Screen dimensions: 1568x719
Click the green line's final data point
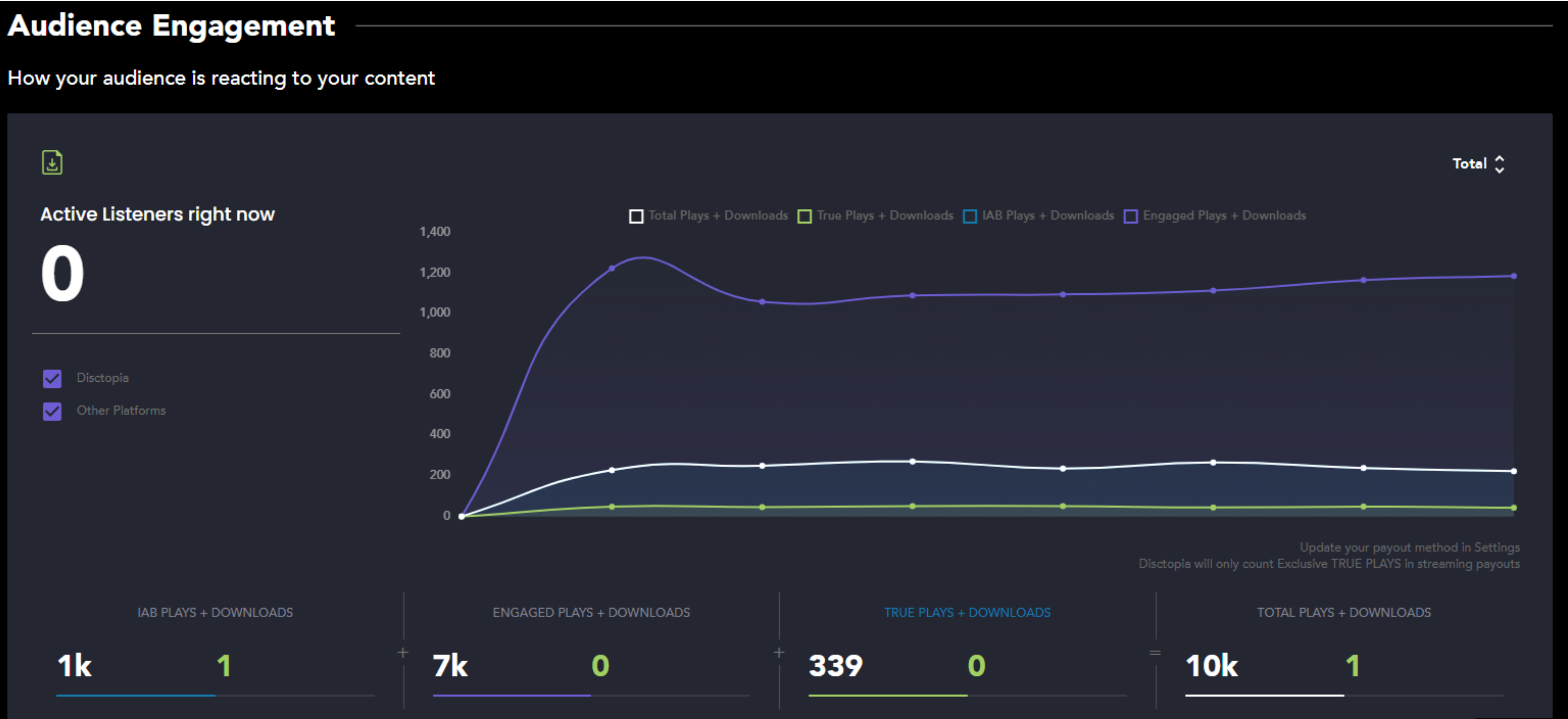pos(1514,508)
